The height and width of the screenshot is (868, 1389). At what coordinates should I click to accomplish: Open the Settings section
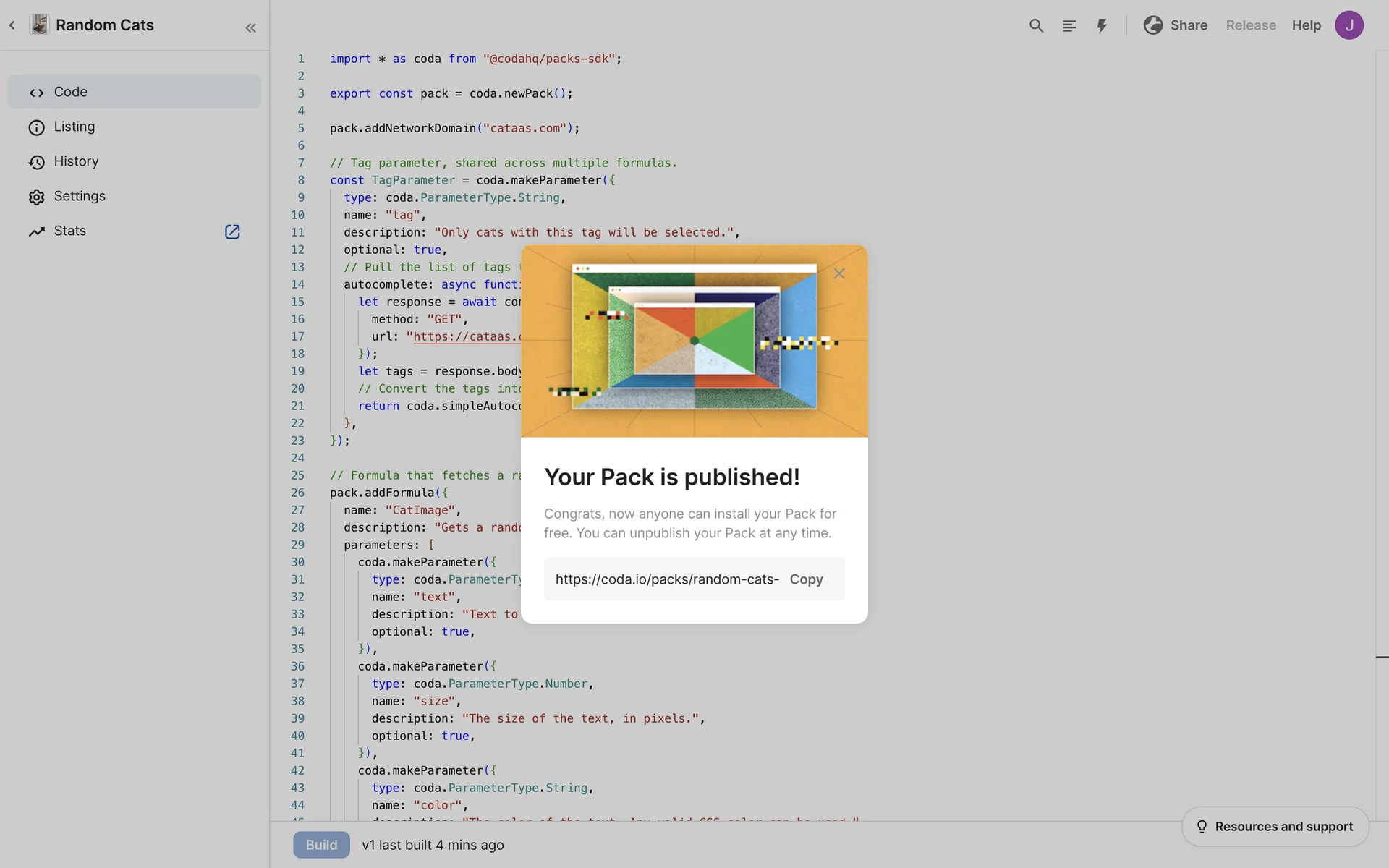79,196
